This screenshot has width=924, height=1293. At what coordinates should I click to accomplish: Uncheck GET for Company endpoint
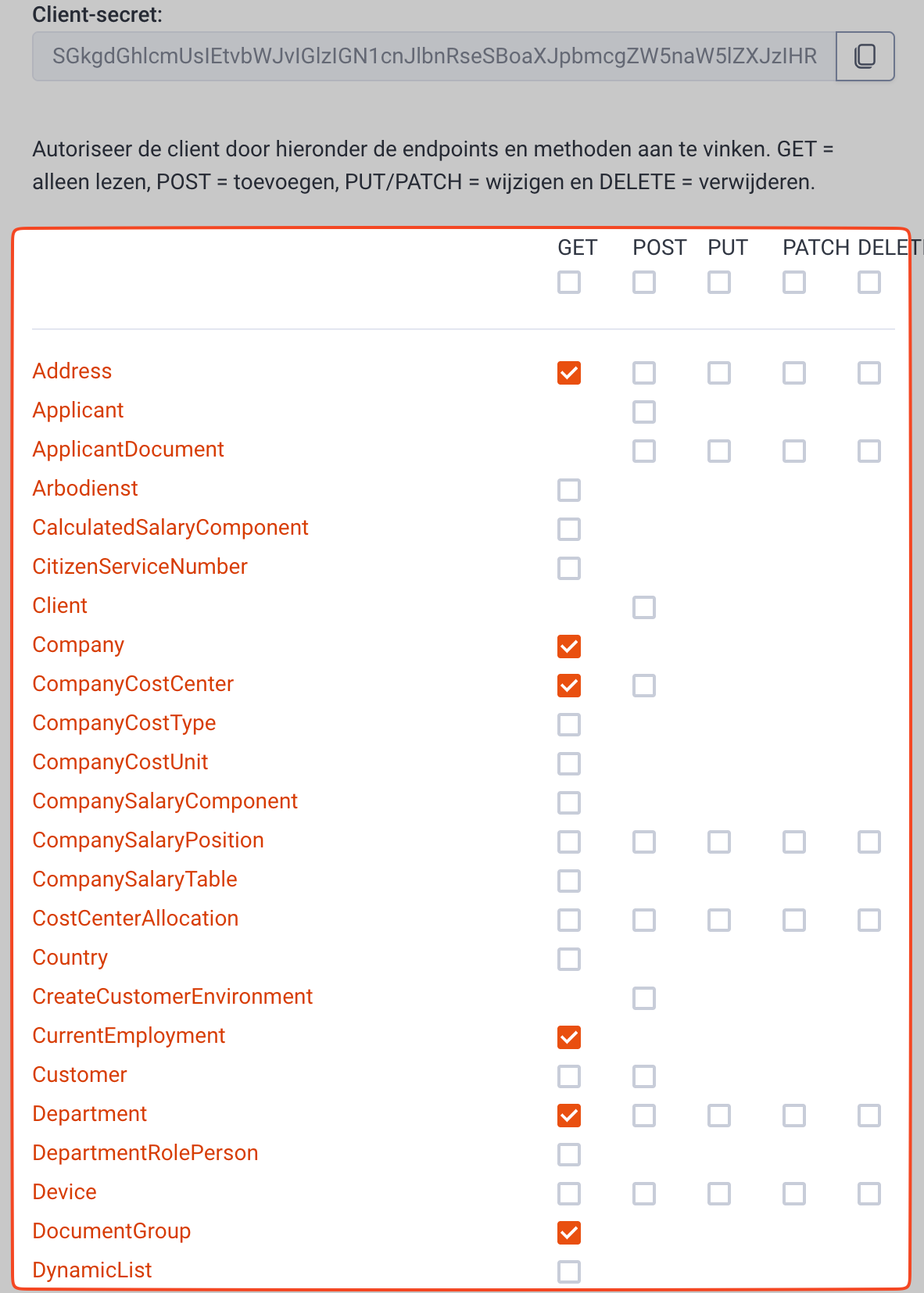(569, 646)
